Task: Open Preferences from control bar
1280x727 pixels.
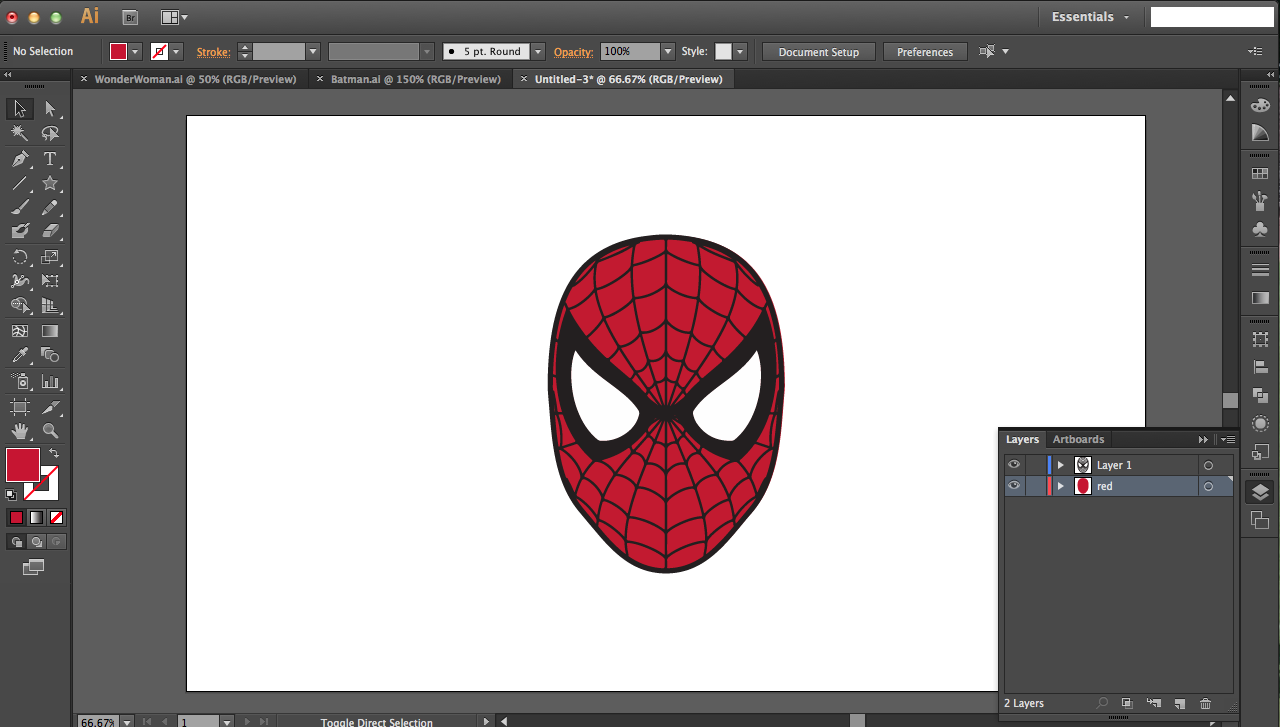Action: pyautogui.click(x=925, y=52)
